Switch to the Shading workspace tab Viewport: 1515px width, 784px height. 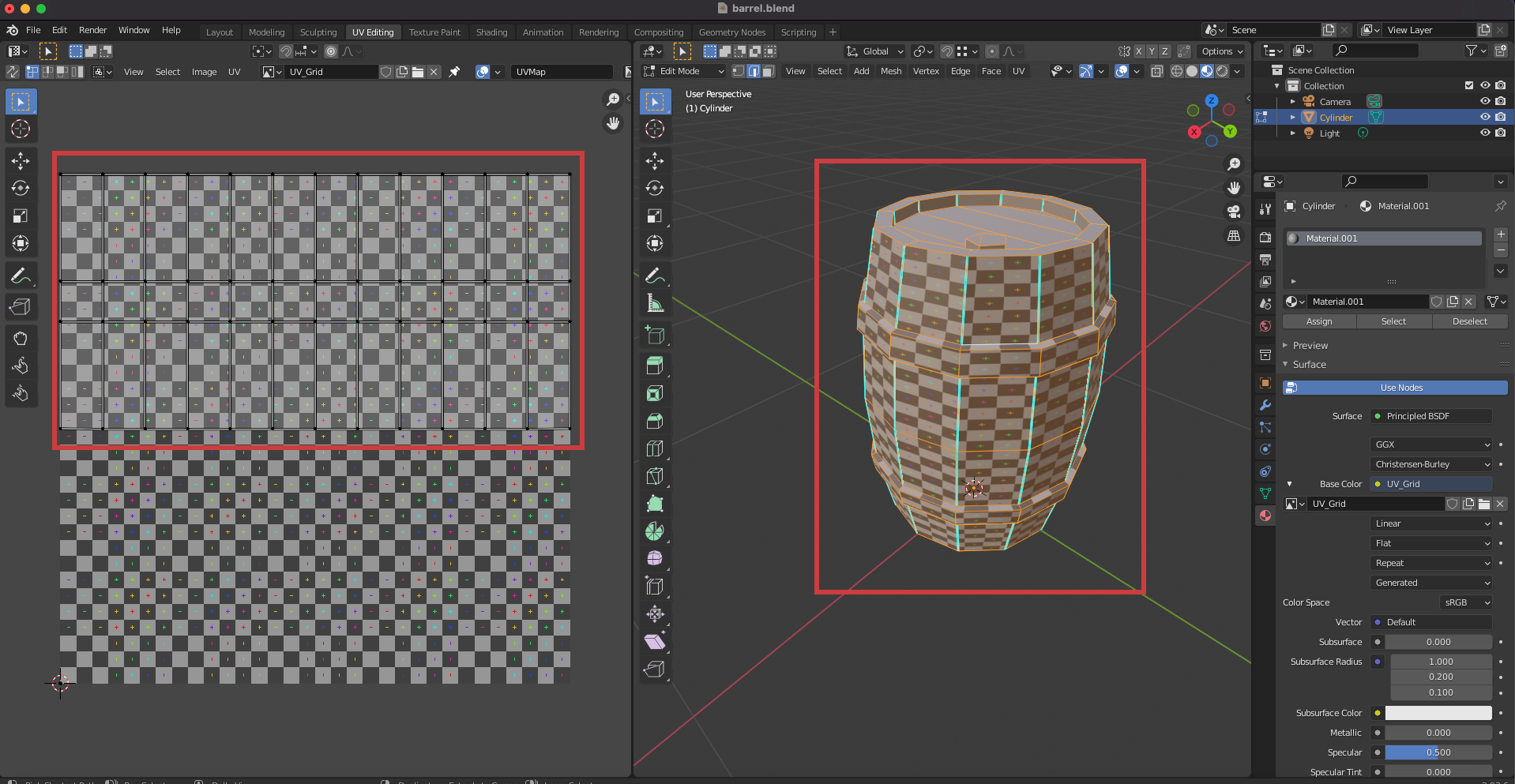pos(491,32)
